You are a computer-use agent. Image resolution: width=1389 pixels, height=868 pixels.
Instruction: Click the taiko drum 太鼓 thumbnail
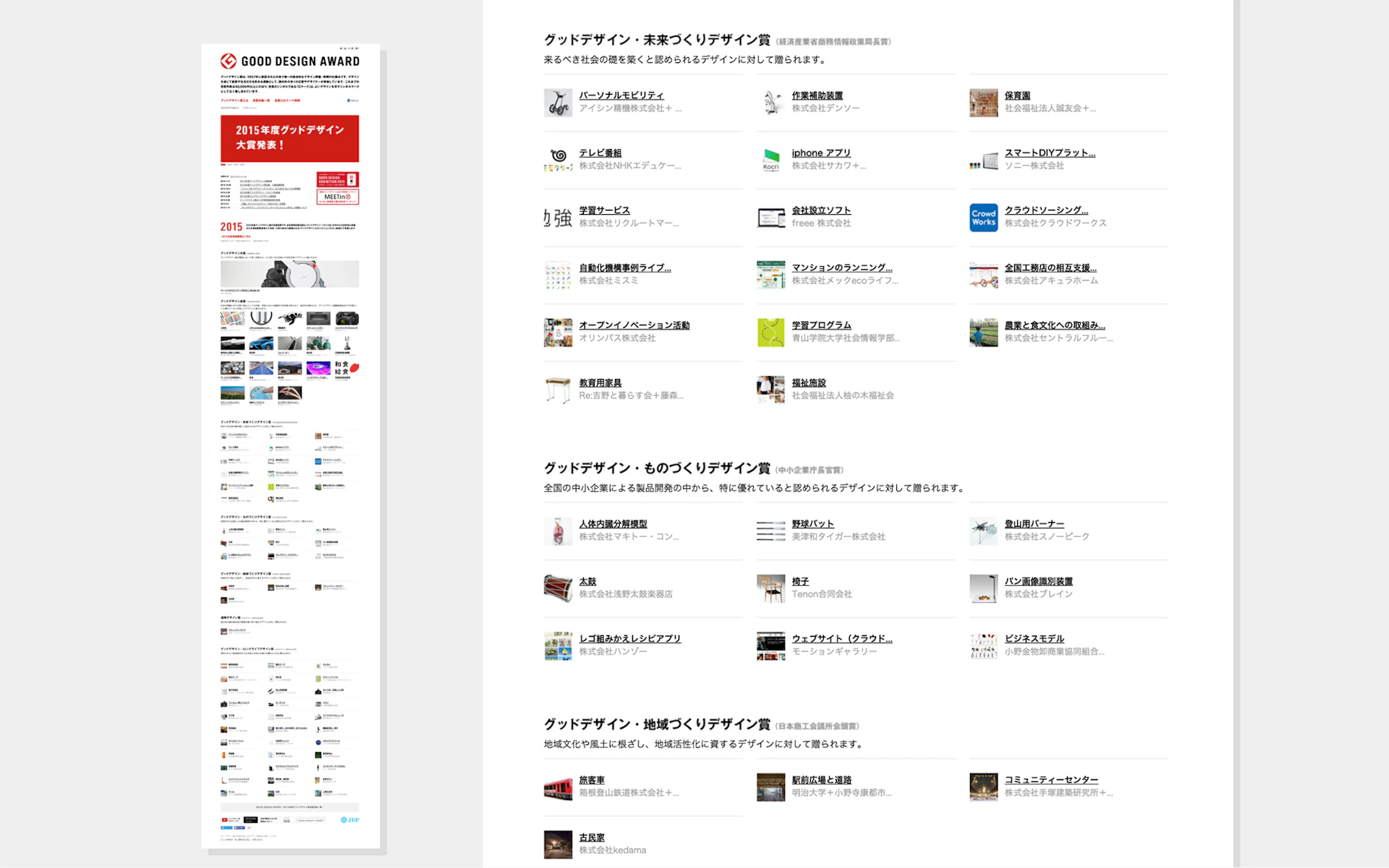click(x=558, y=588)
